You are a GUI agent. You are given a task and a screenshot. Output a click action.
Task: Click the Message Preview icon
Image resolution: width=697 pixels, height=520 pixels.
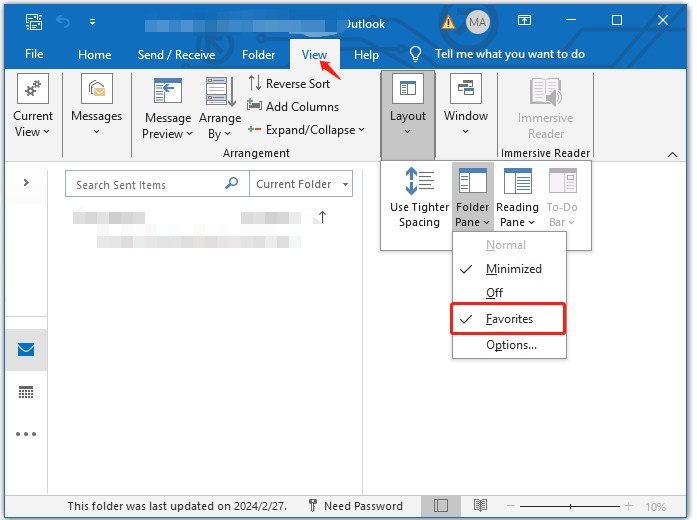(168, 91)
